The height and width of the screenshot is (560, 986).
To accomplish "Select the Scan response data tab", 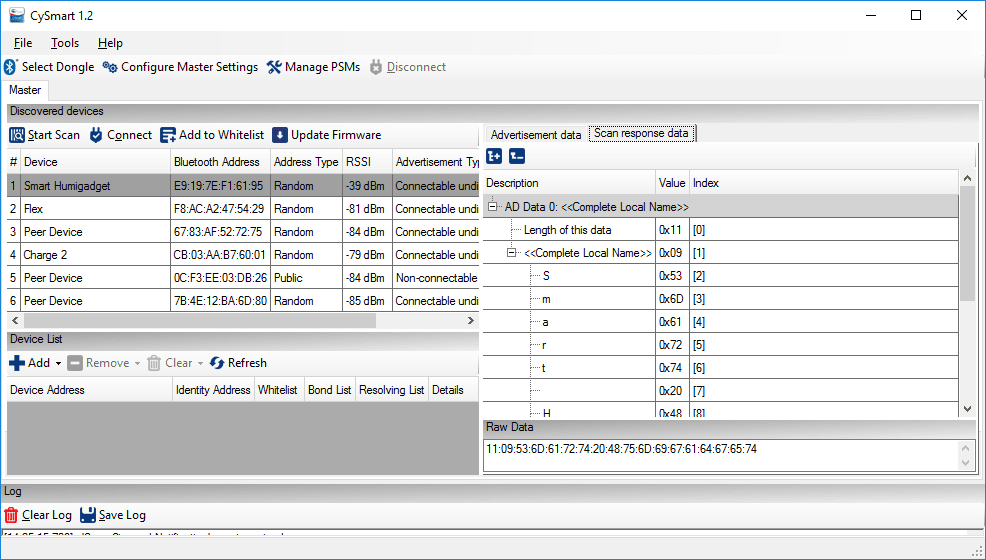I will tap(641, 133).
